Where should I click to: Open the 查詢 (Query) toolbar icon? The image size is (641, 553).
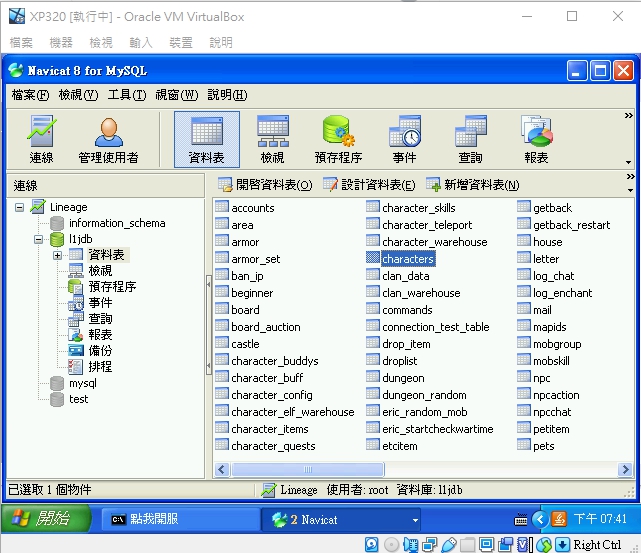tap(471, 139)
